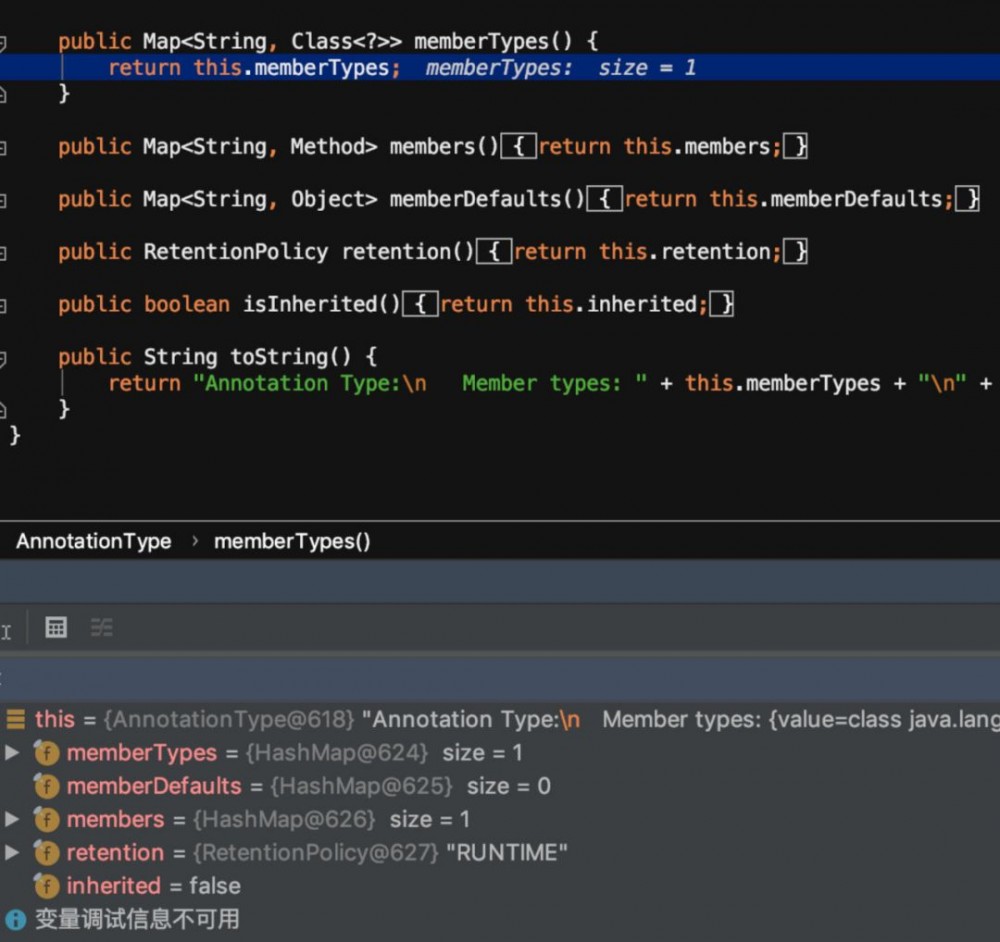Expand the retention RetentionPolicy variable node
The width and height of the screenshot is (1000, 942).
click(x=12, y=853)
